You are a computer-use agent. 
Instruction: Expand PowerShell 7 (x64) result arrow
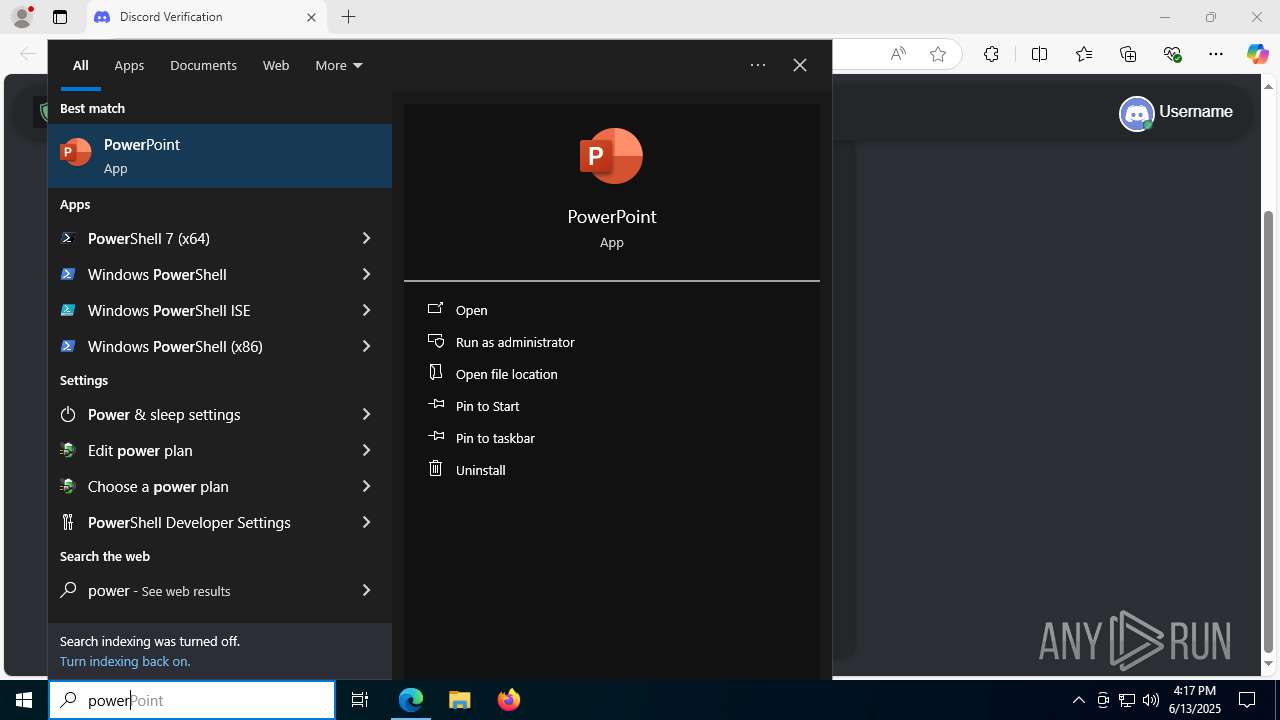point(366,238)
